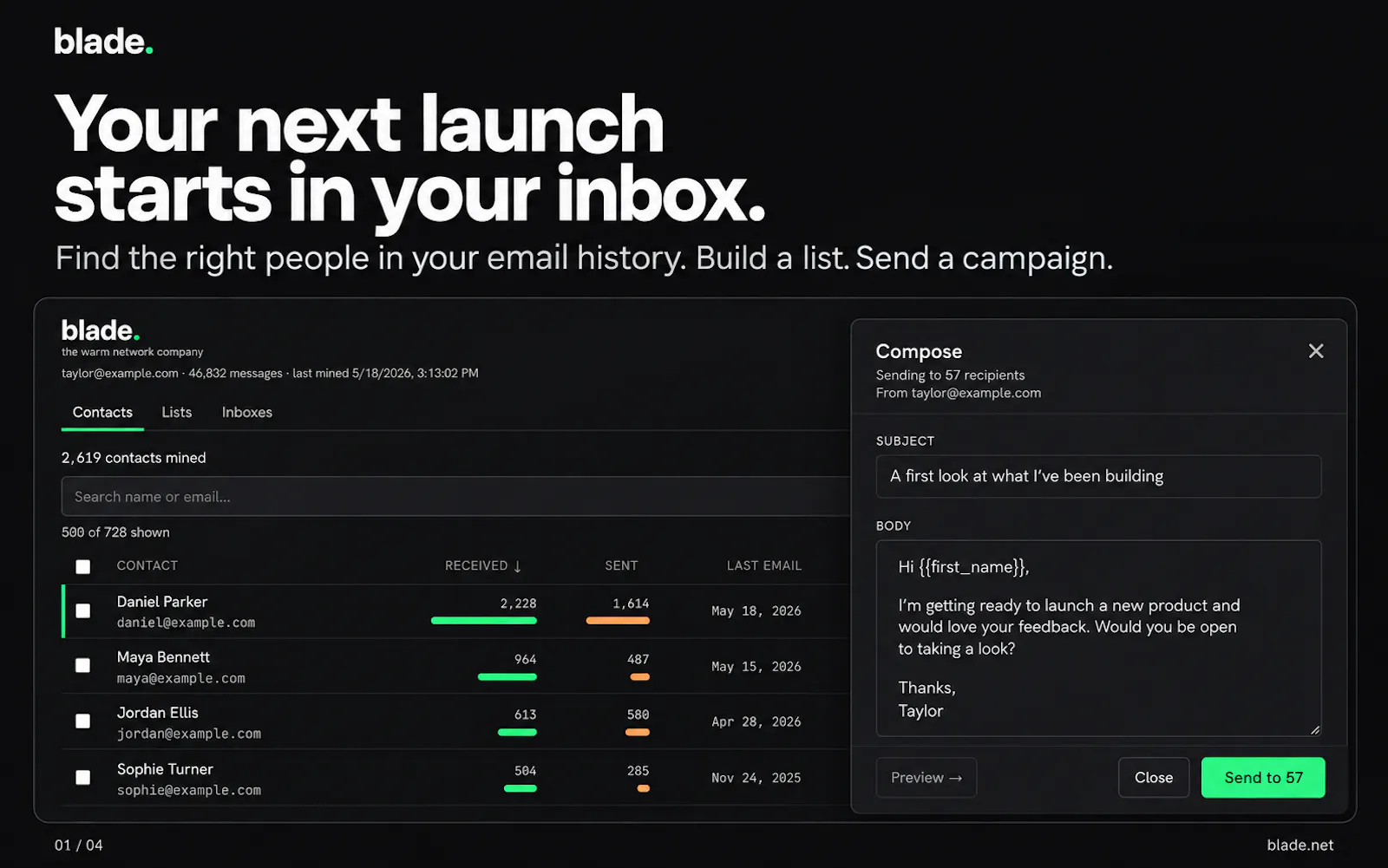Click the sophie@example.com email address
The height and width of the screenshot is (868, 1388).
click(189, 791)
